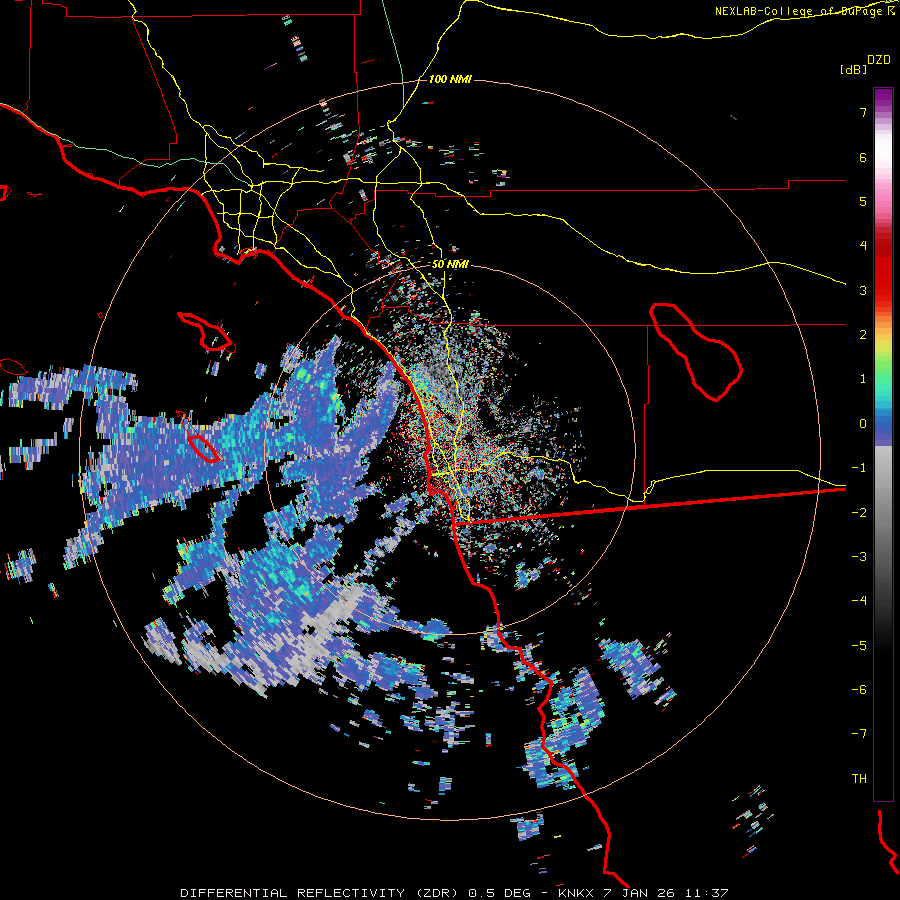900x900 pixels.
Task: Click the 7 value on the color scale
Action: click(863, 112)
